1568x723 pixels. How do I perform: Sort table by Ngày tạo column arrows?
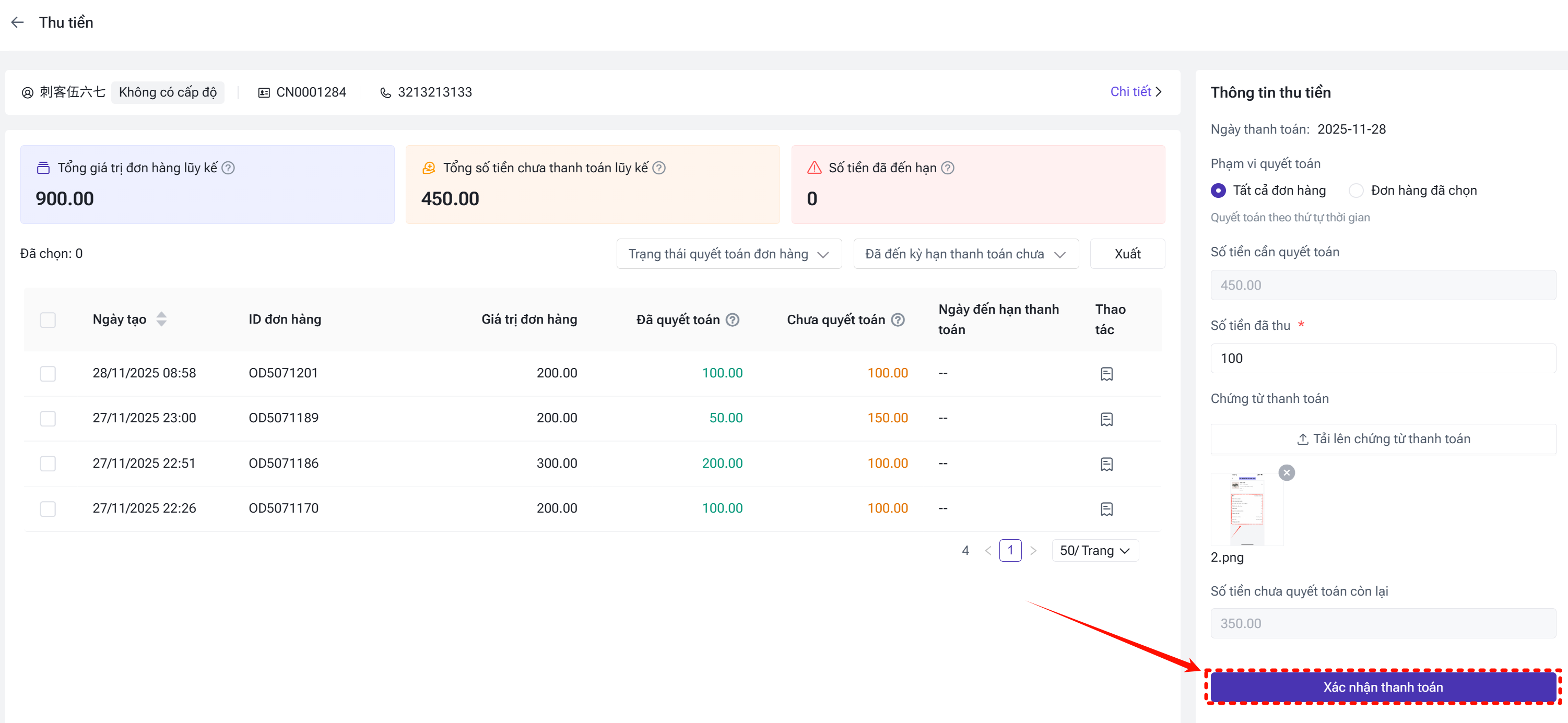161,319
